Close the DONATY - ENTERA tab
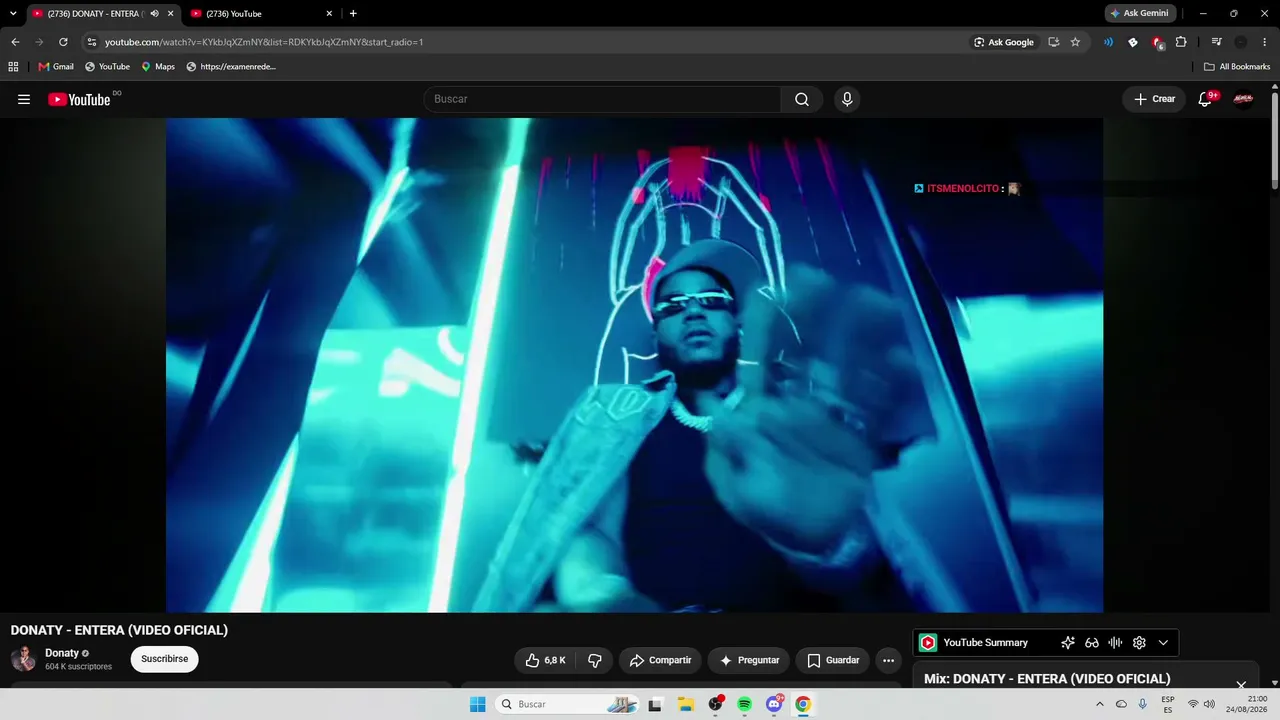This screenshot has width=1280, height=720. click(170, 14)
